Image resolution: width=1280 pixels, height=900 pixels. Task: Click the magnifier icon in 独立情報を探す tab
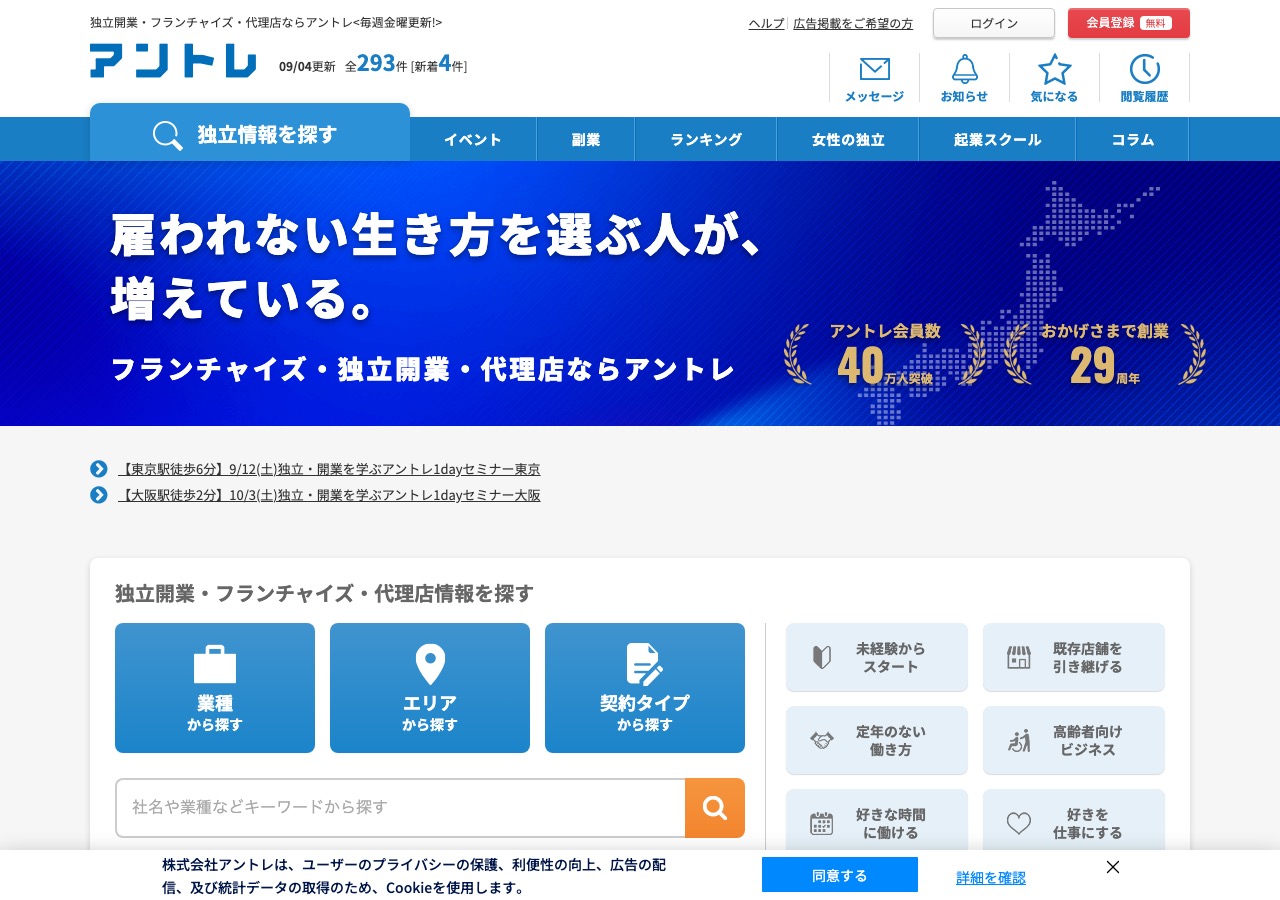click(x=167, y=135)
